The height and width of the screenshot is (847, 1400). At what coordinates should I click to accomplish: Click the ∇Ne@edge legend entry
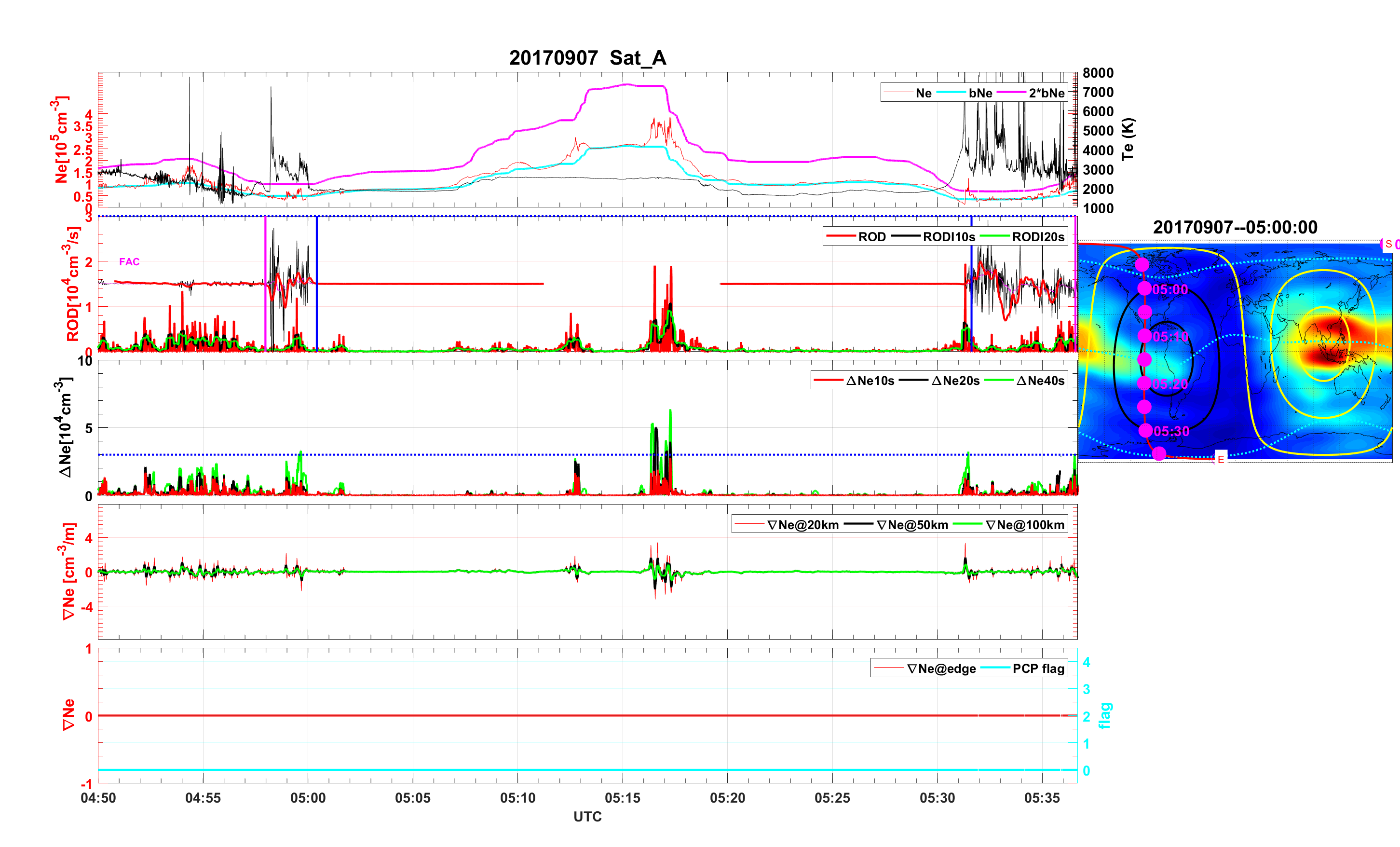tap(941, 669)
